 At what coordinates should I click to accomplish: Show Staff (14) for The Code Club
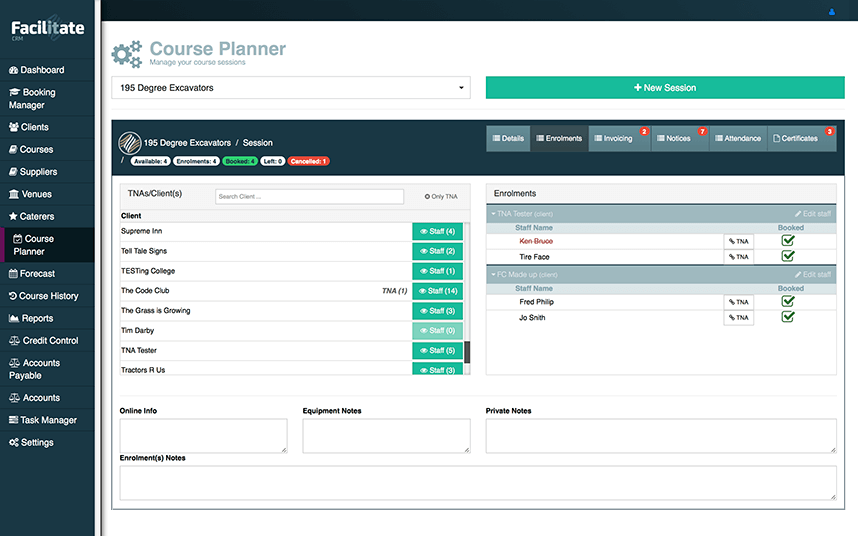tap(438, 291)
